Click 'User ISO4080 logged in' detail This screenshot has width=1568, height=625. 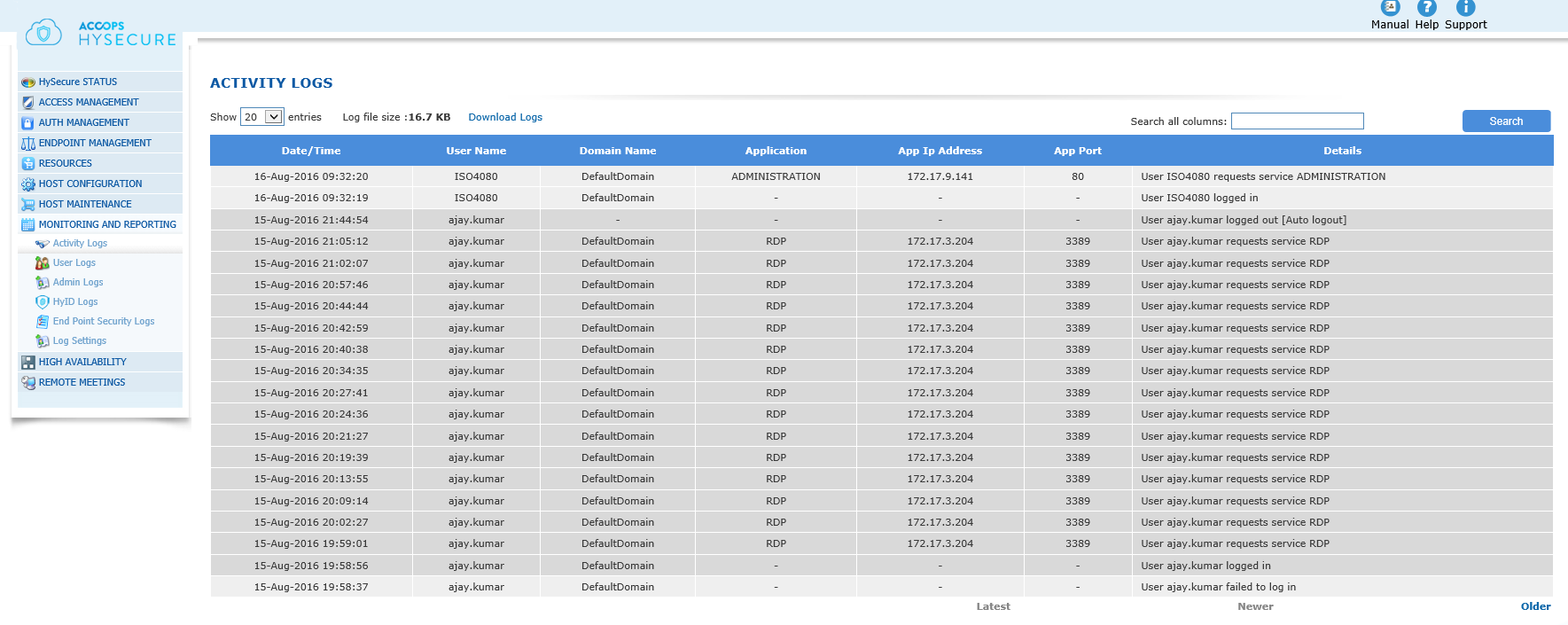pyautogui.click(x=1199, y=198)
